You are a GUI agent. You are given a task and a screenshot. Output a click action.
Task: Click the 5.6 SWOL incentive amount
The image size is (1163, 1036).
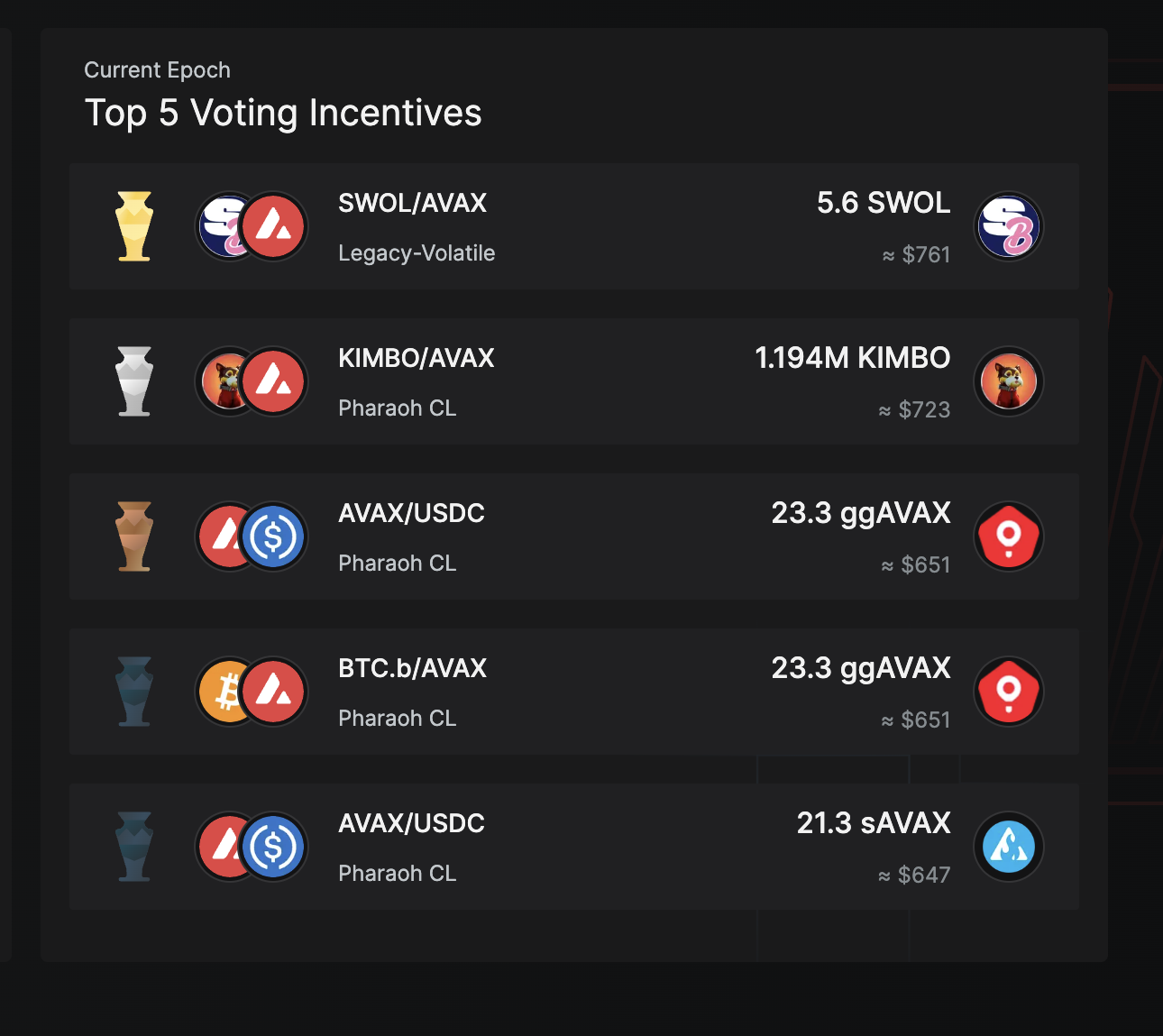click(x=883, y=203)
